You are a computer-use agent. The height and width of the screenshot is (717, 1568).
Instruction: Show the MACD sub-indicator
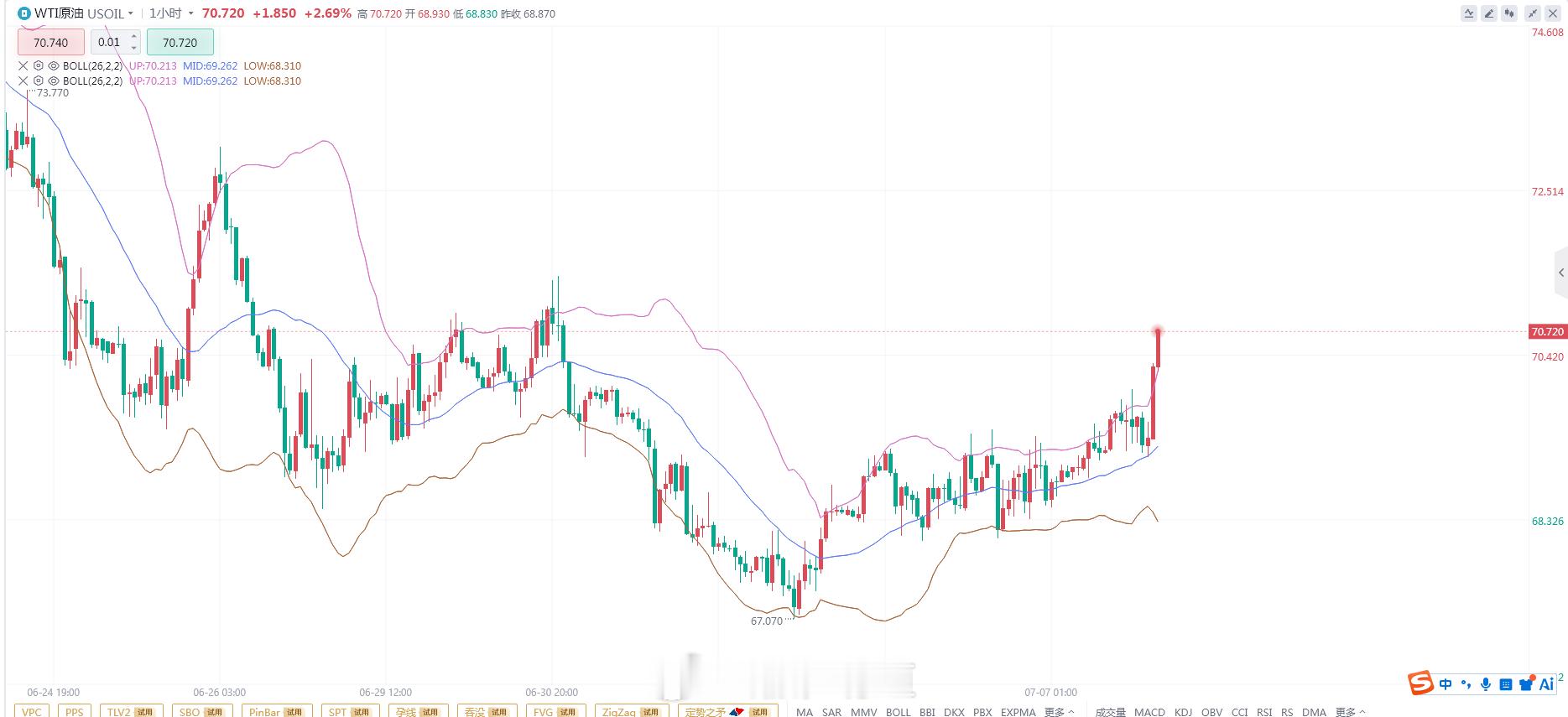tap(1149, 712)
